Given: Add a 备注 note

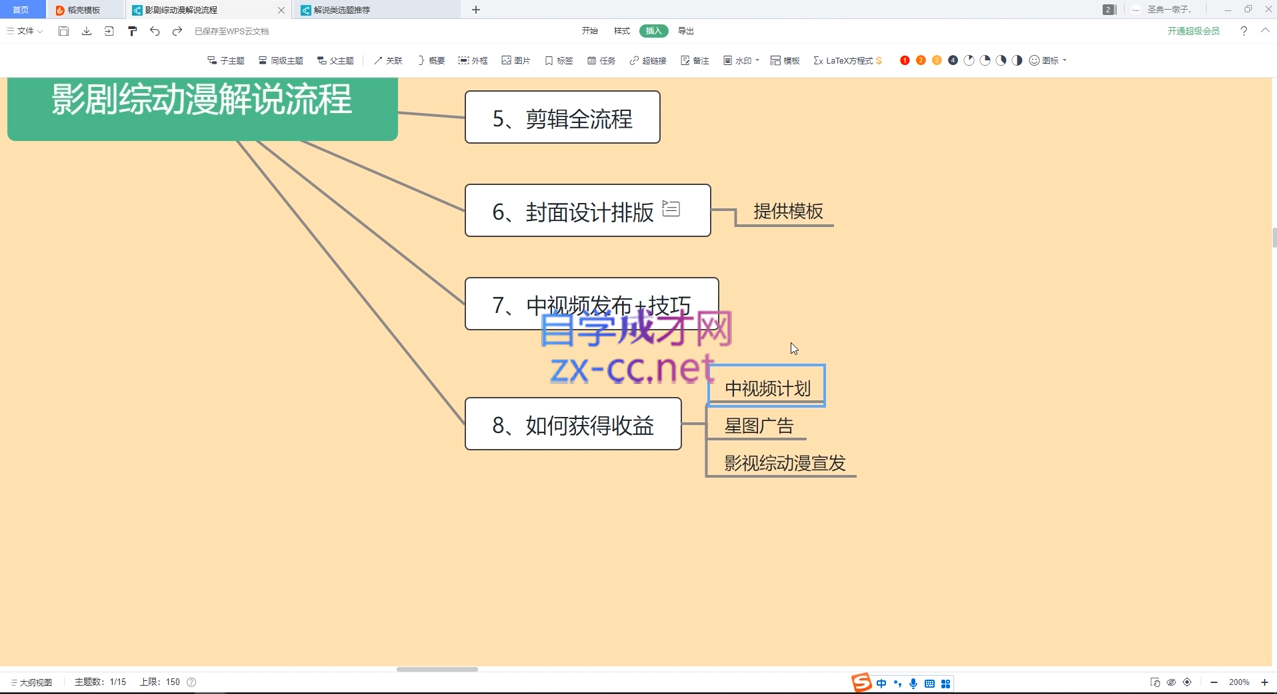Looking at the screenshot, I should coord(695,61).
